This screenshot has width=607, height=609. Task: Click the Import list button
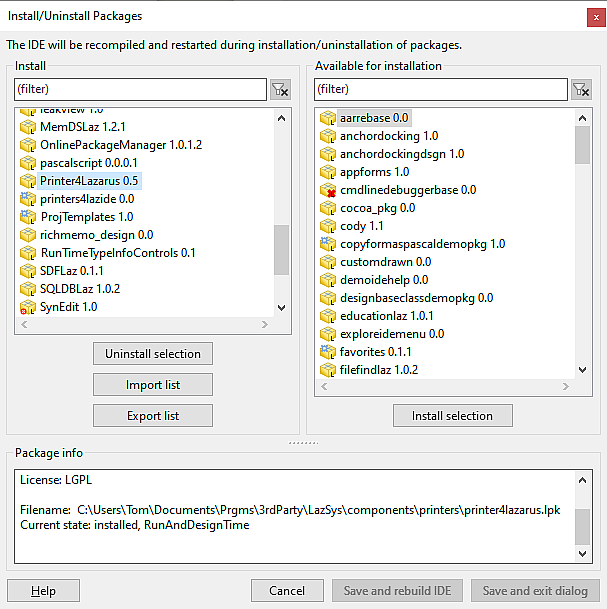[152, 385]
